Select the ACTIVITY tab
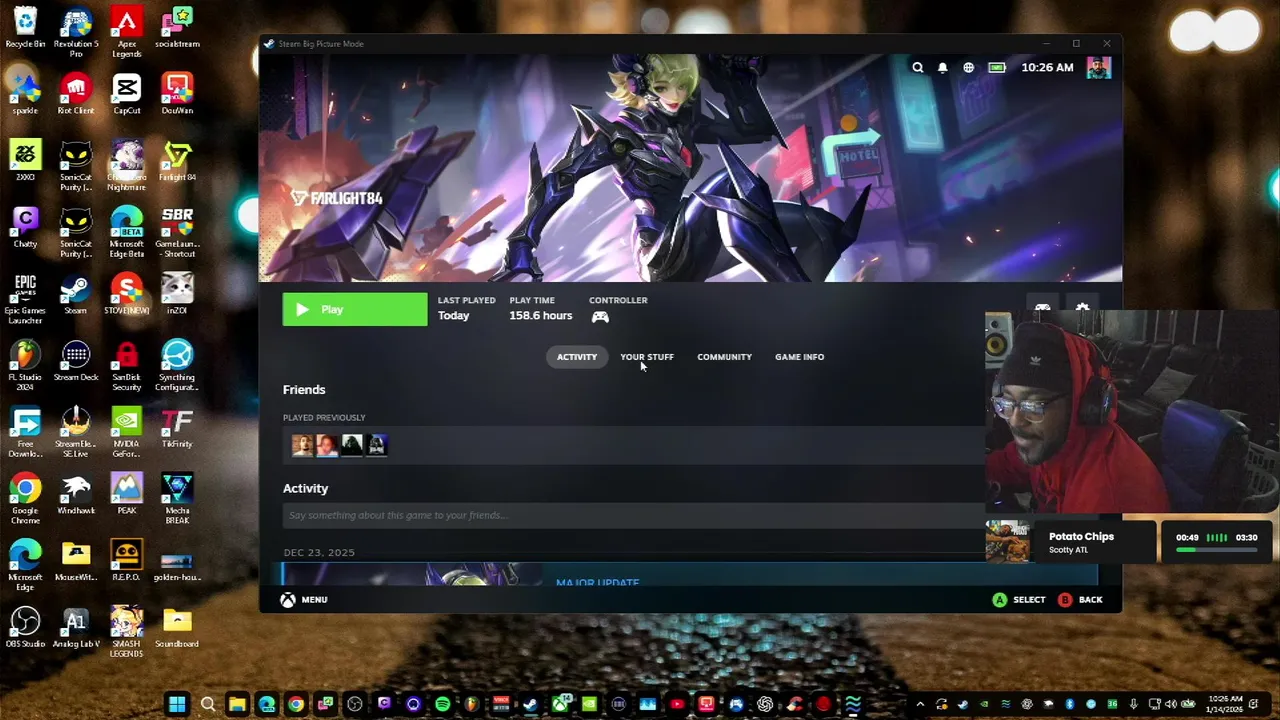1280x720 pixels. pyautogui.click(x=577, y=357)
